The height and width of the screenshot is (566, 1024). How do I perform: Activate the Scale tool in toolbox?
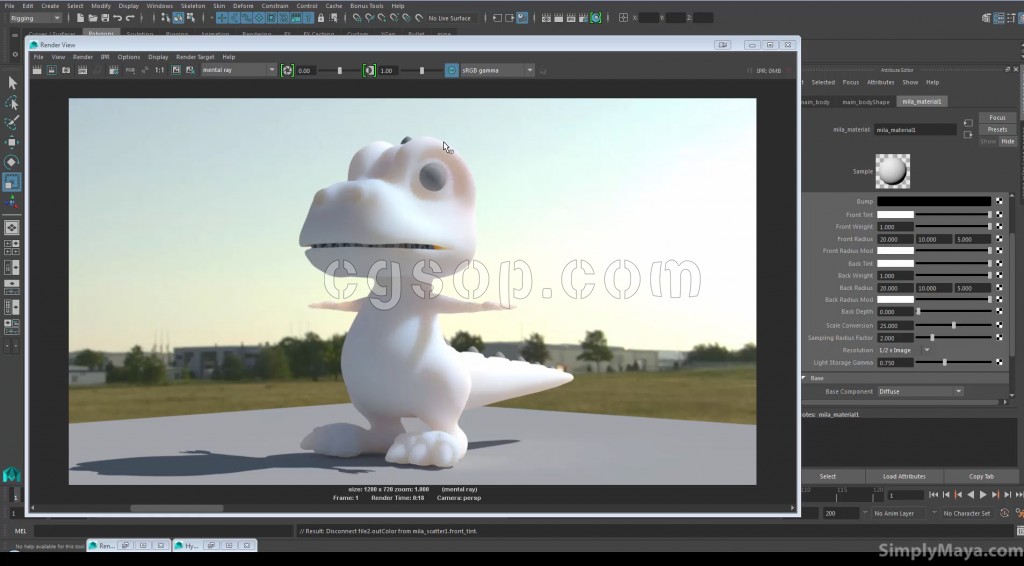click(x=12, y=182)
